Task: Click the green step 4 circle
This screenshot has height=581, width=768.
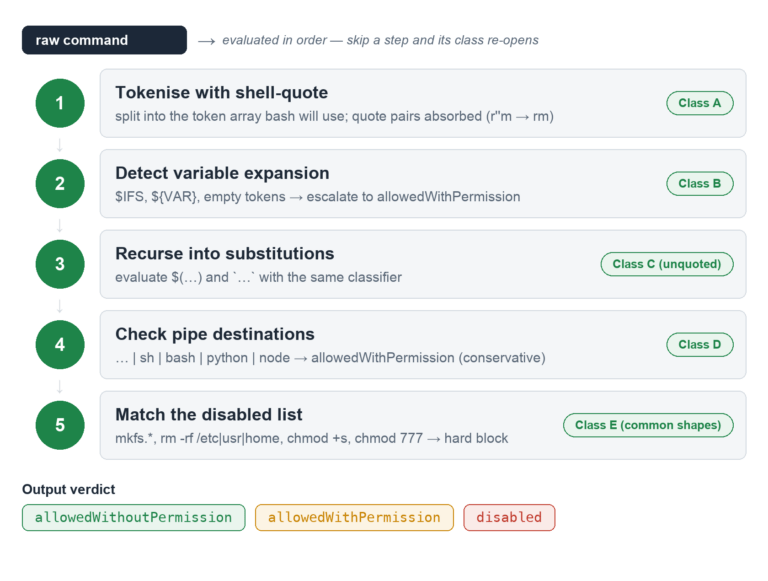Action: pyautogui.click(x=60, y=344)
